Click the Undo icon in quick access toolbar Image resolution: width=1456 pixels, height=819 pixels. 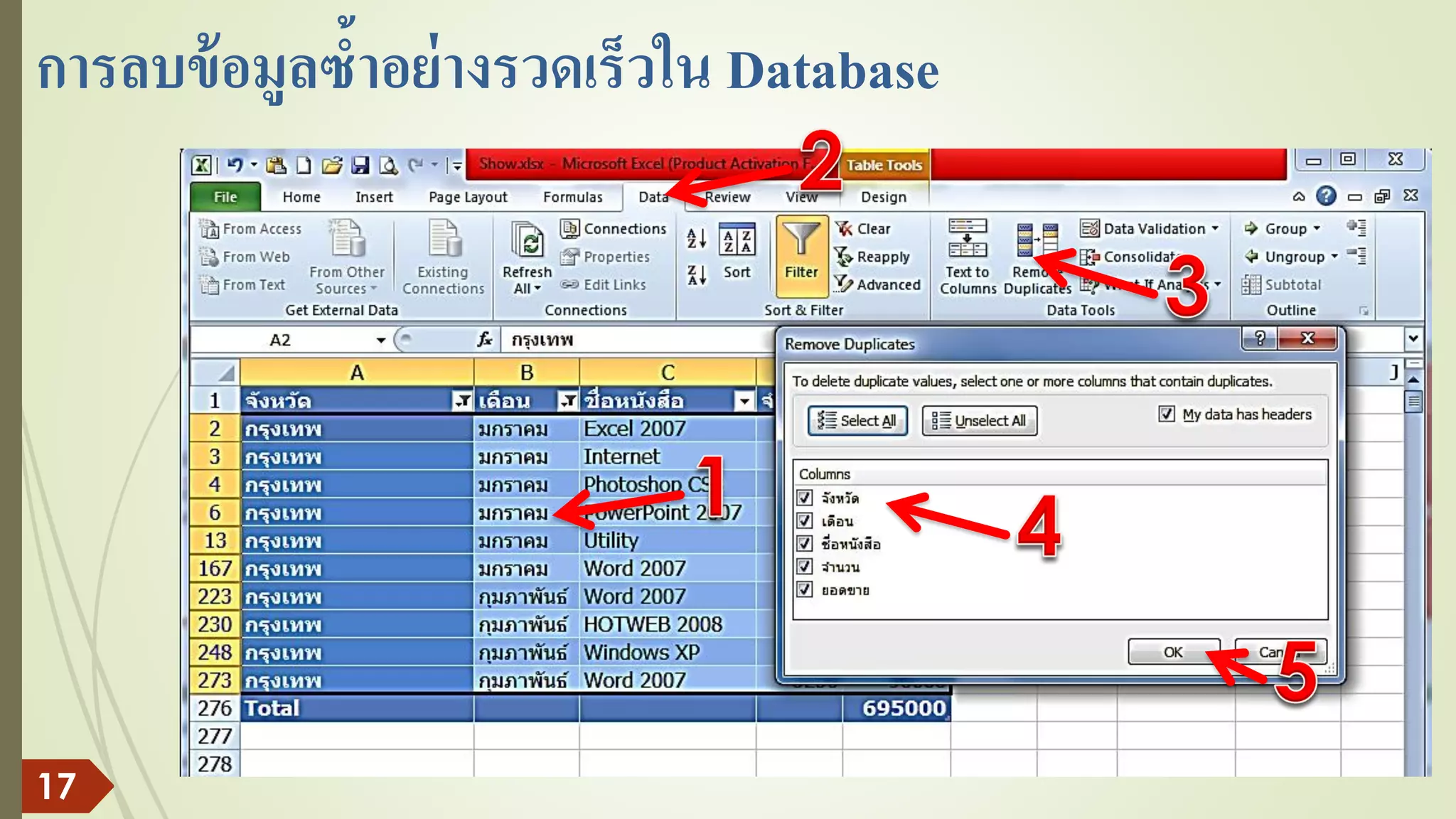[x=235, y=166]
